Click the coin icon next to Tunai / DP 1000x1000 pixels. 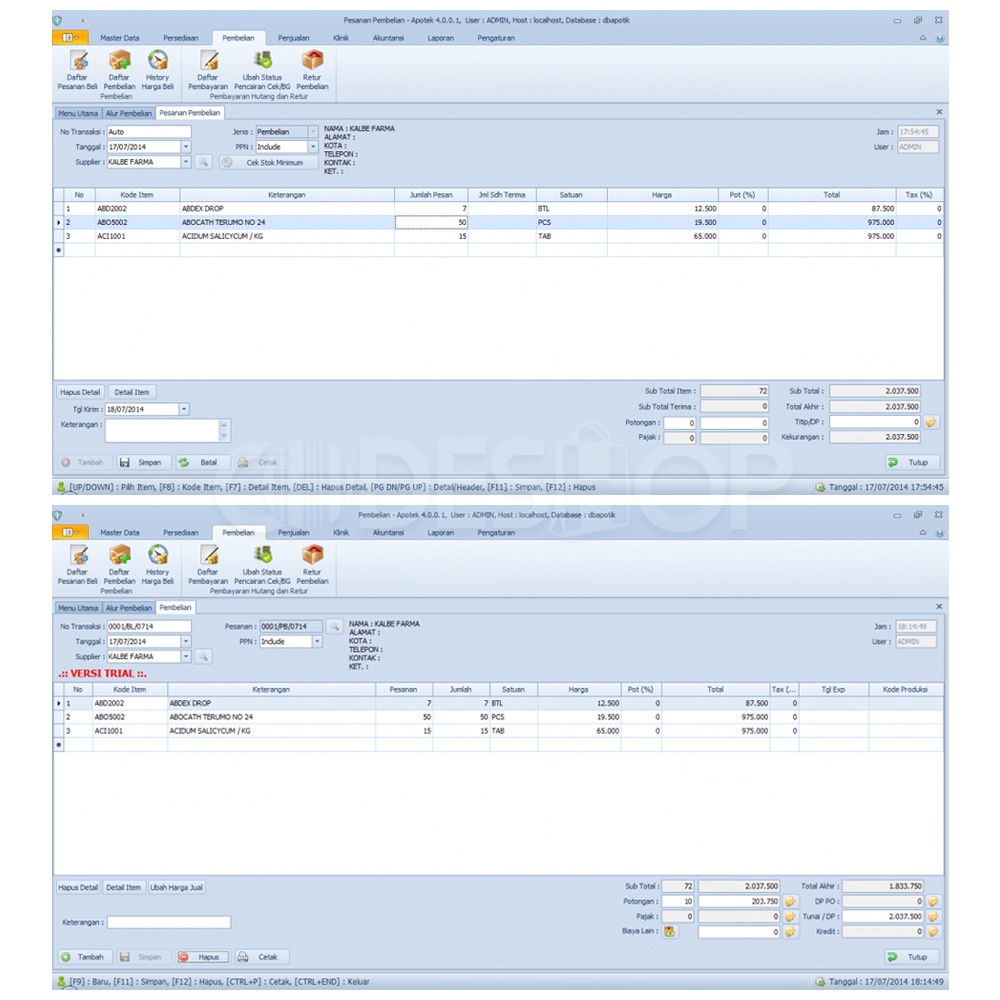[x=932, y=916]
